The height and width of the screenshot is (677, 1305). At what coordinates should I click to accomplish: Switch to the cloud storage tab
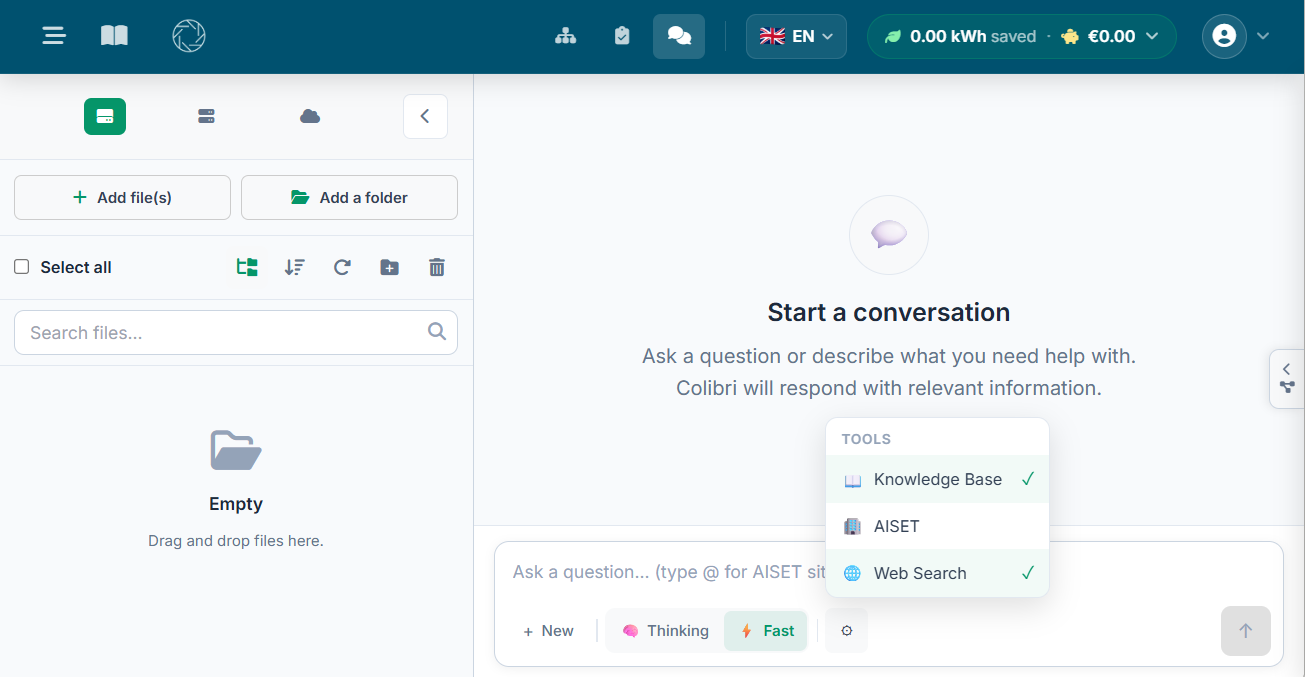tap(310, 117)
